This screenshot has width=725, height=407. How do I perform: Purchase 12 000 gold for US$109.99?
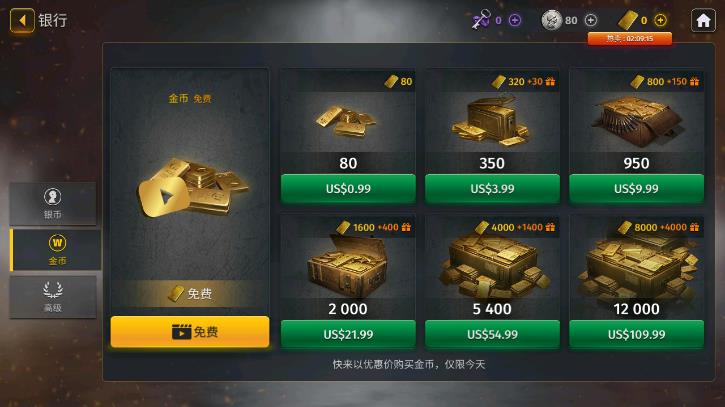click(x=636, y=334)
